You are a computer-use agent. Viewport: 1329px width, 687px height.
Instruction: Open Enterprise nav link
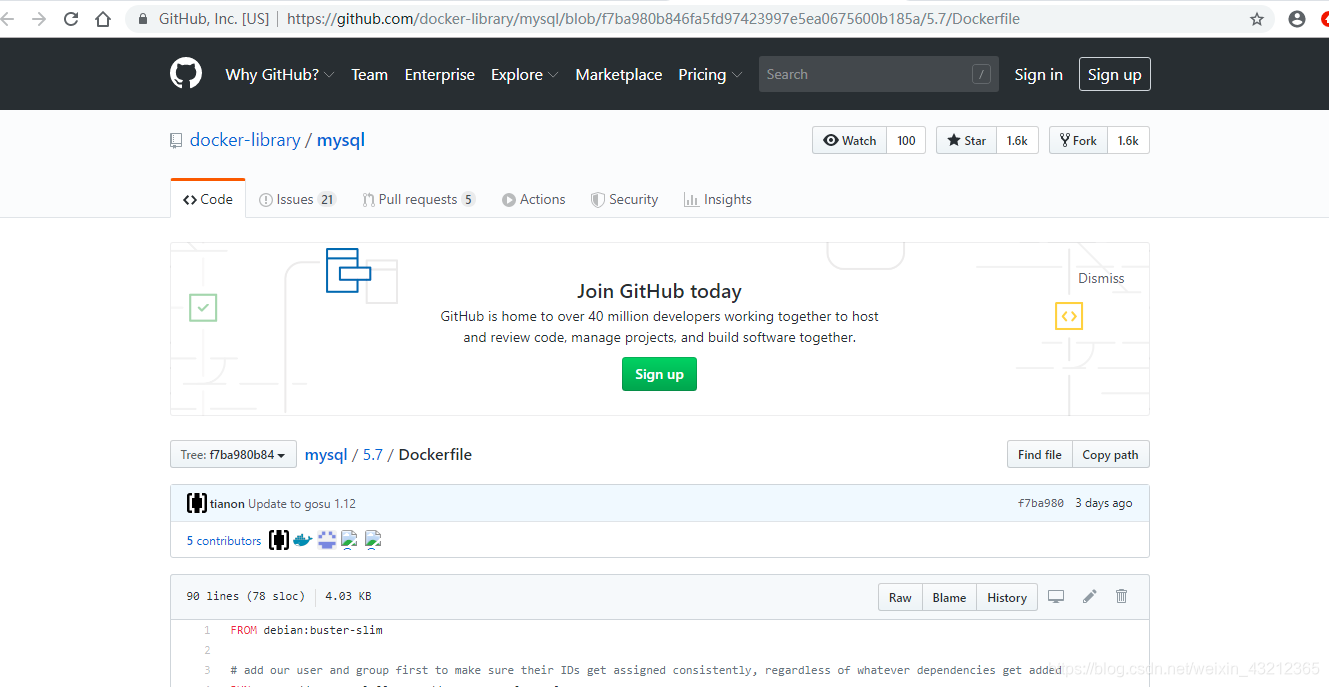point(439,74)
